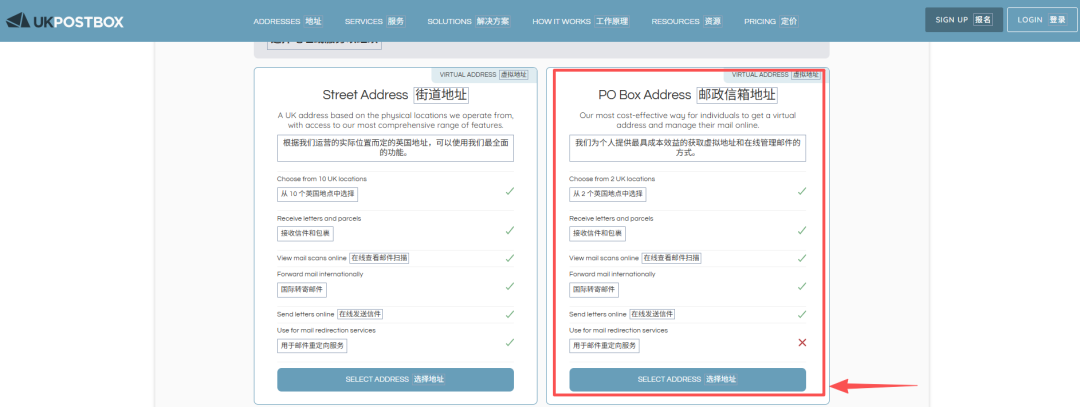Click PO Box send letters online checkmark
This screenshot has height=407, width=1080.
(802, 314)
